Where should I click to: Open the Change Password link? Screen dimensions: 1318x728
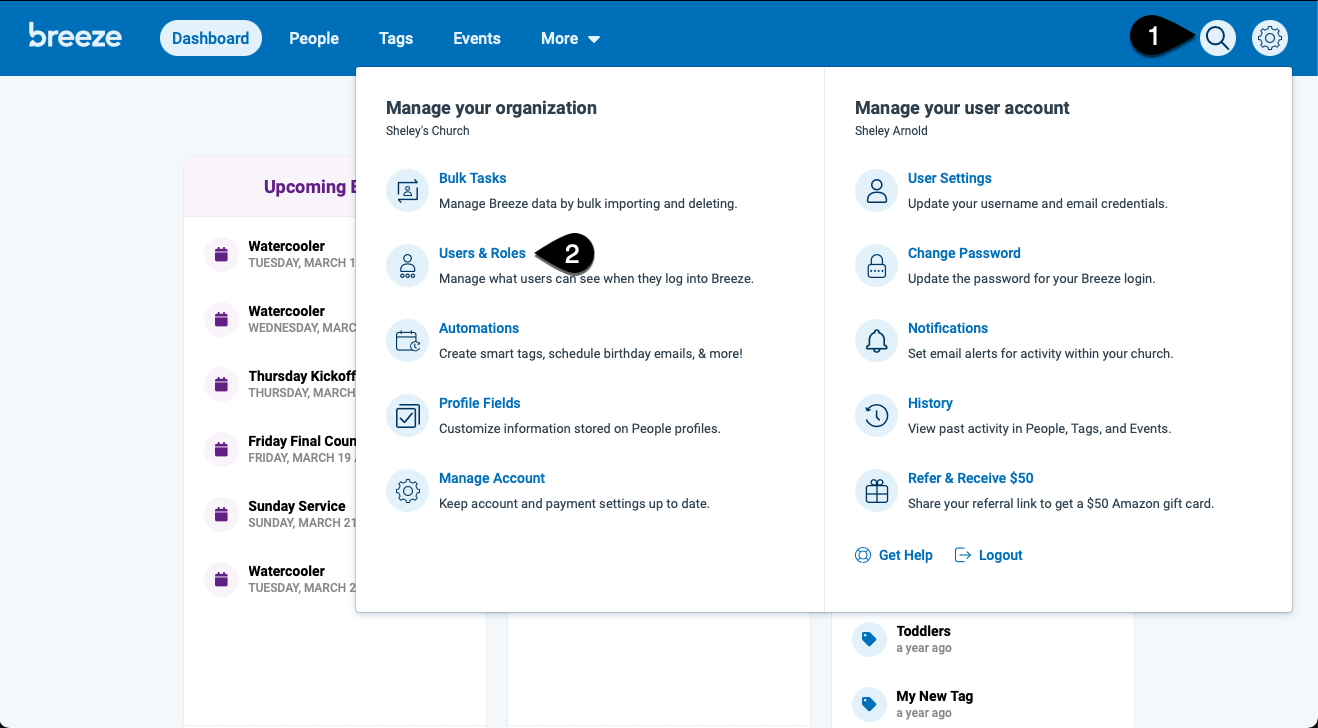964,253
